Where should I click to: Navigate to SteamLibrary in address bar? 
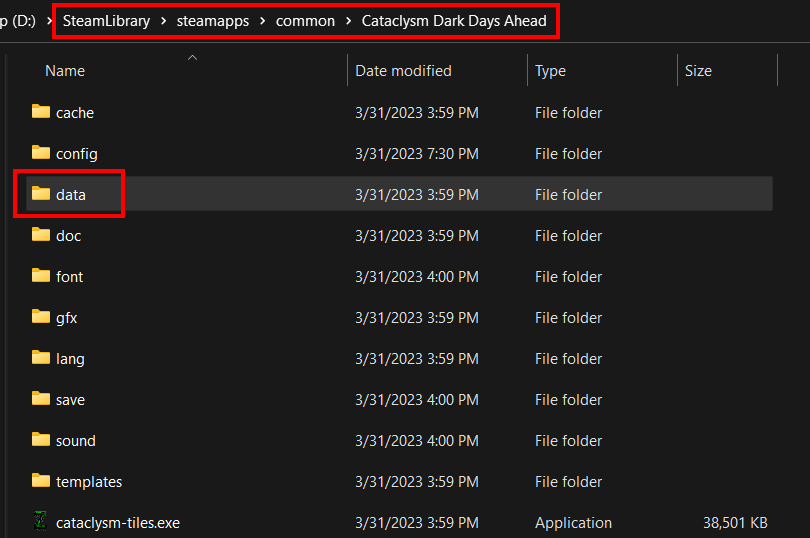point(106,21)
